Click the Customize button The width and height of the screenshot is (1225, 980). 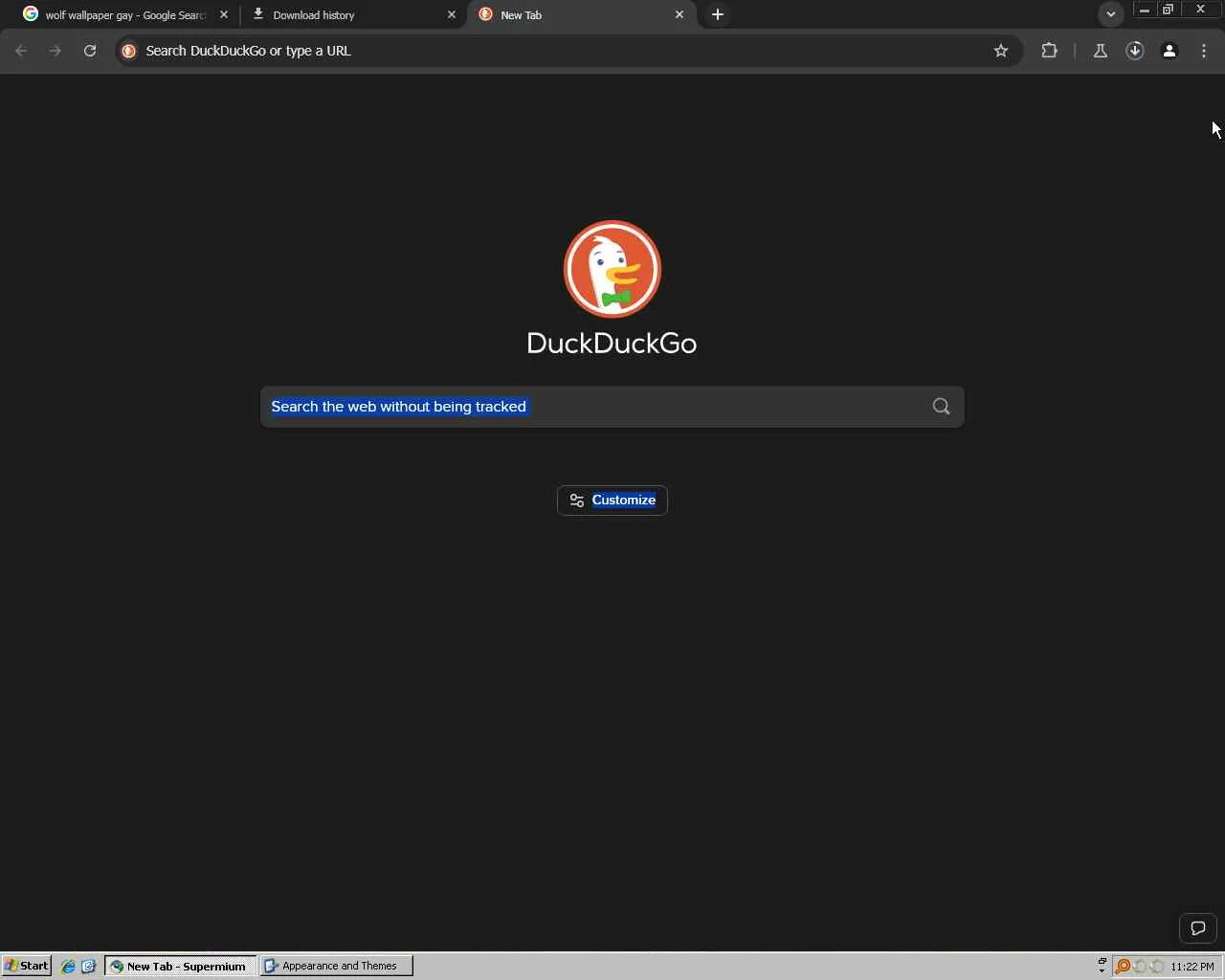(612, 501)
